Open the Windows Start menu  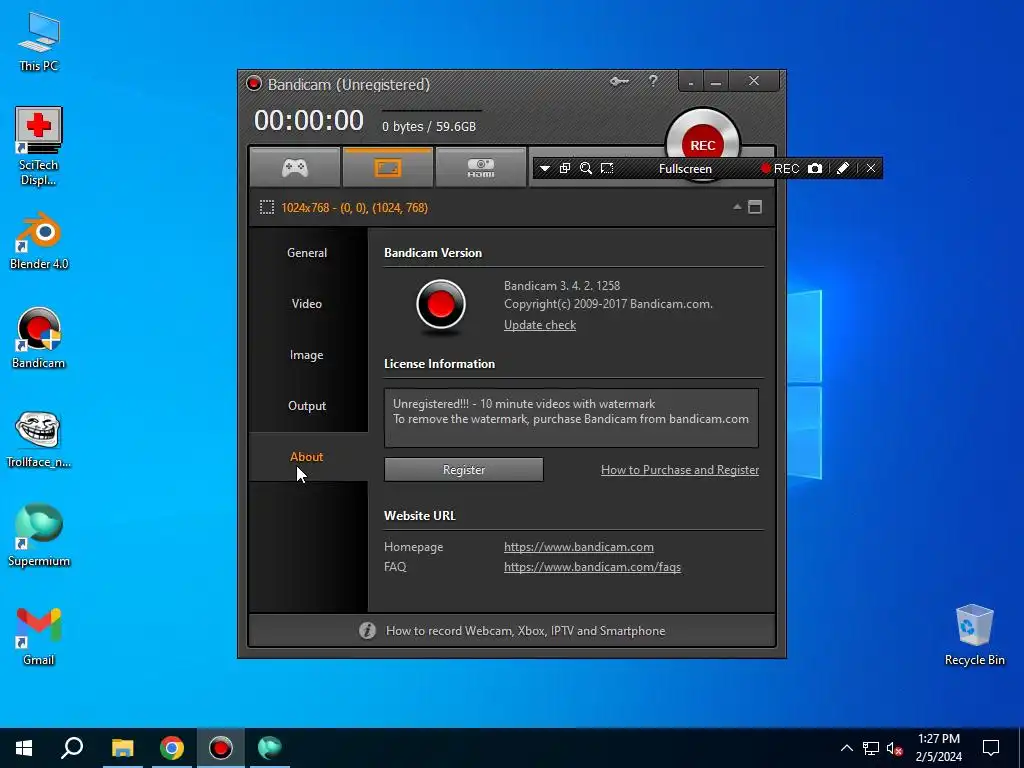(24, 748)
